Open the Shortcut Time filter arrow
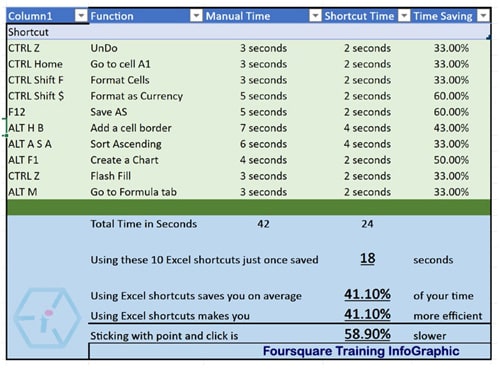 [404, 16]
